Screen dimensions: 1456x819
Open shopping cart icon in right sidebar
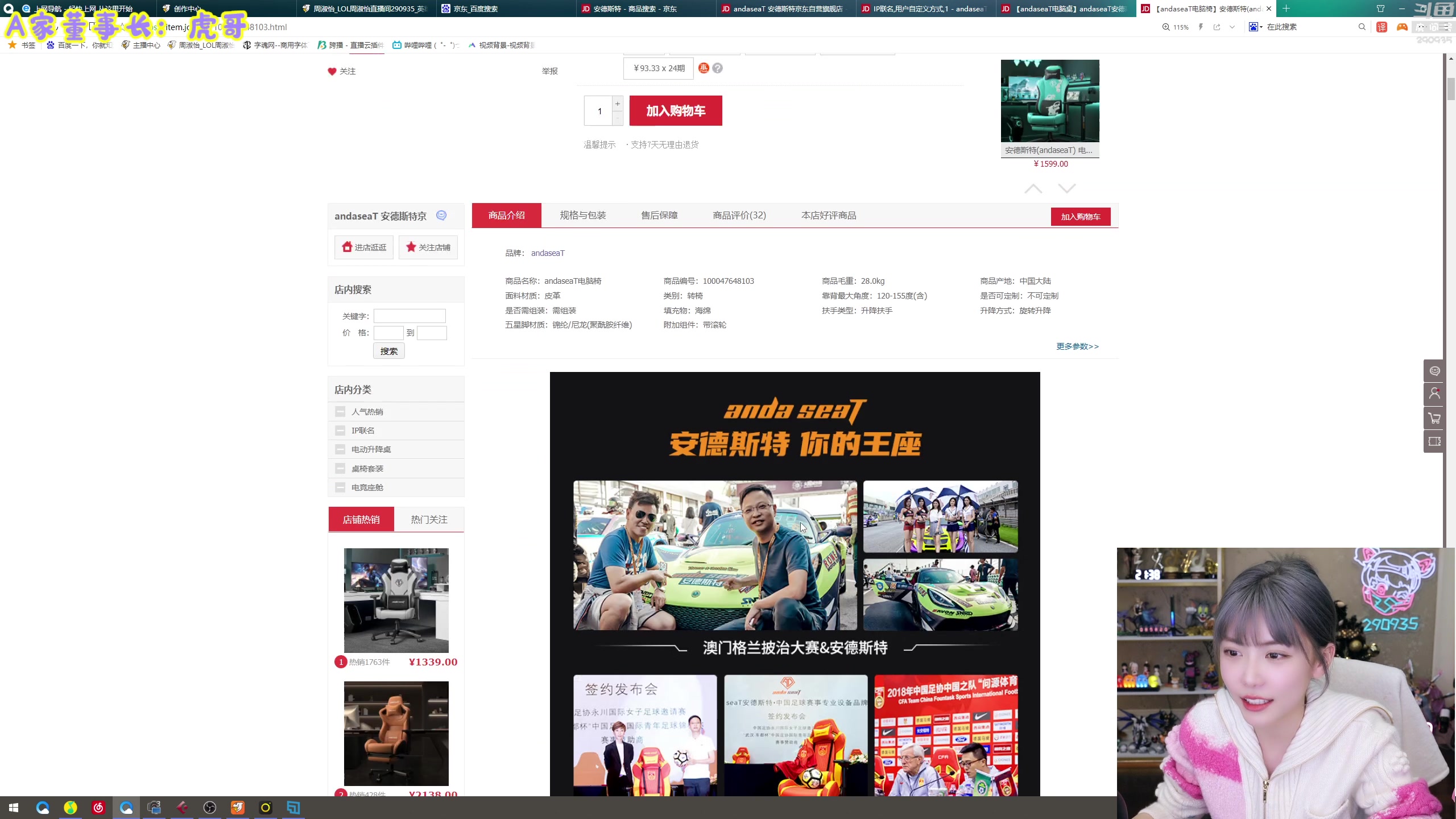(x=1434, y=418)
